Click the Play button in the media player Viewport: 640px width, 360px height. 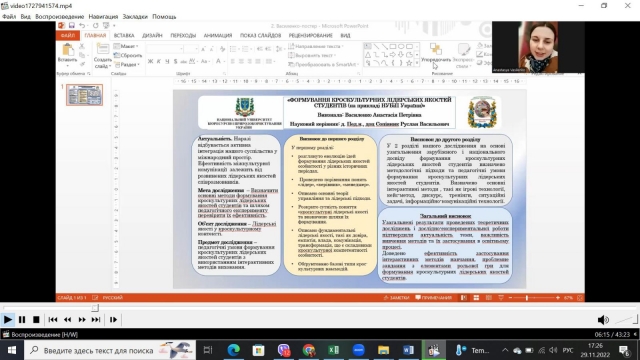pyautogui.click(x=8, y=320)
